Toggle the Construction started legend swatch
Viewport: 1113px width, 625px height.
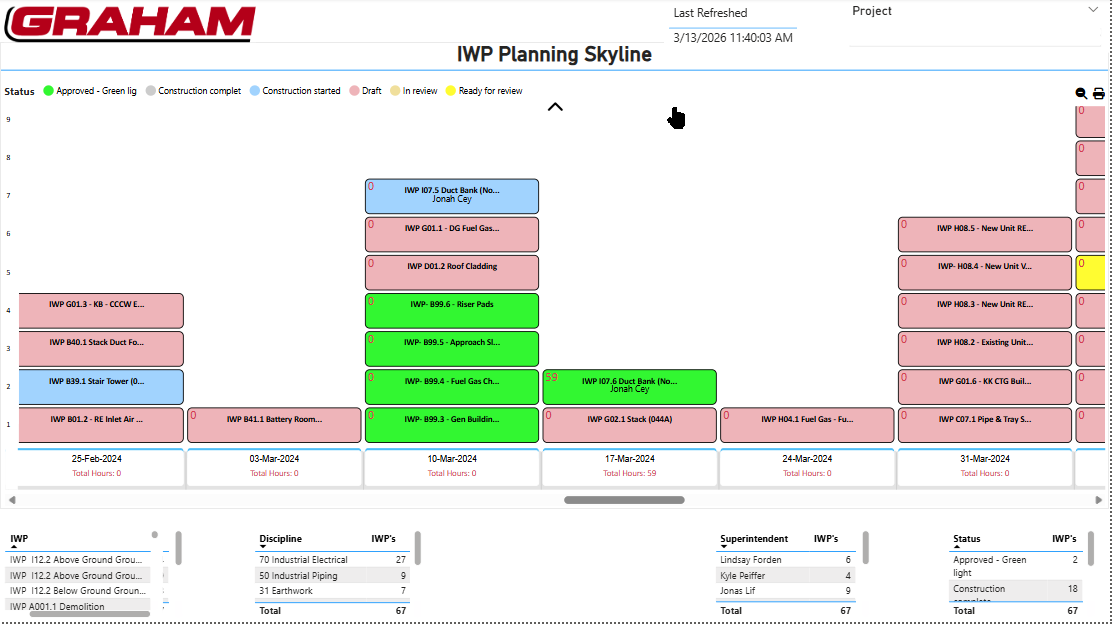255,91
